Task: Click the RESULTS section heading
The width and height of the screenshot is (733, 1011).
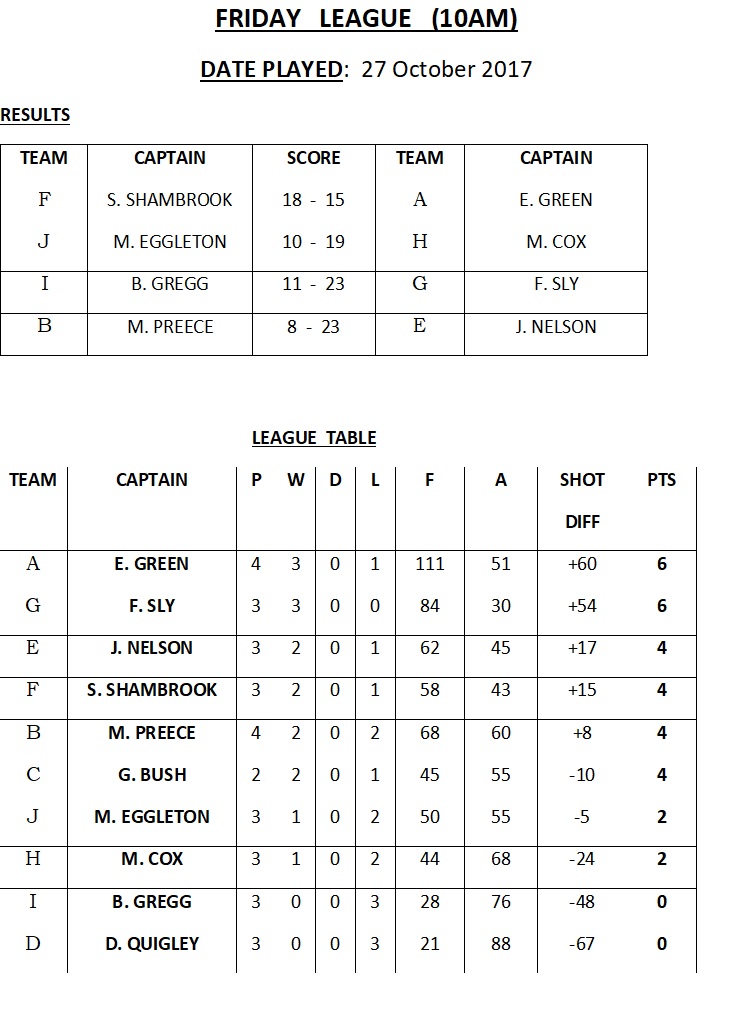Action: [35, 115]
